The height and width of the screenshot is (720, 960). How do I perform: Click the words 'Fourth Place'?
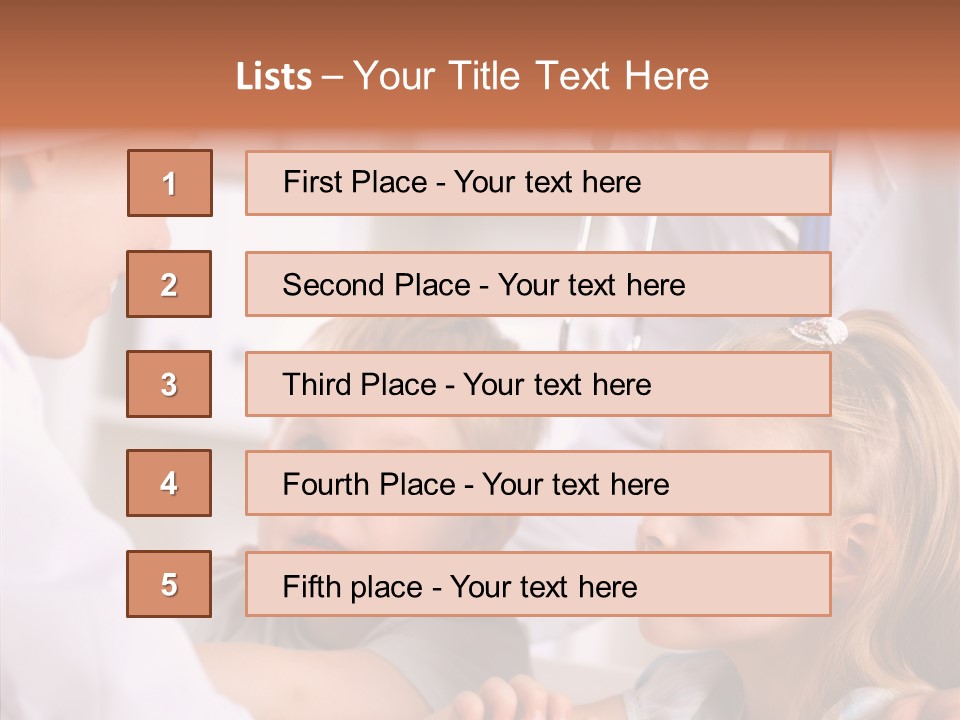coord(368,485)
